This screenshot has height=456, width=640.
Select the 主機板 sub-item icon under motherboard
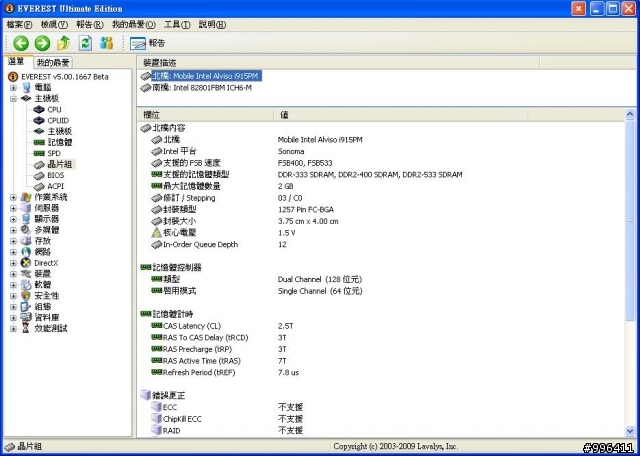tap(39, 131)
